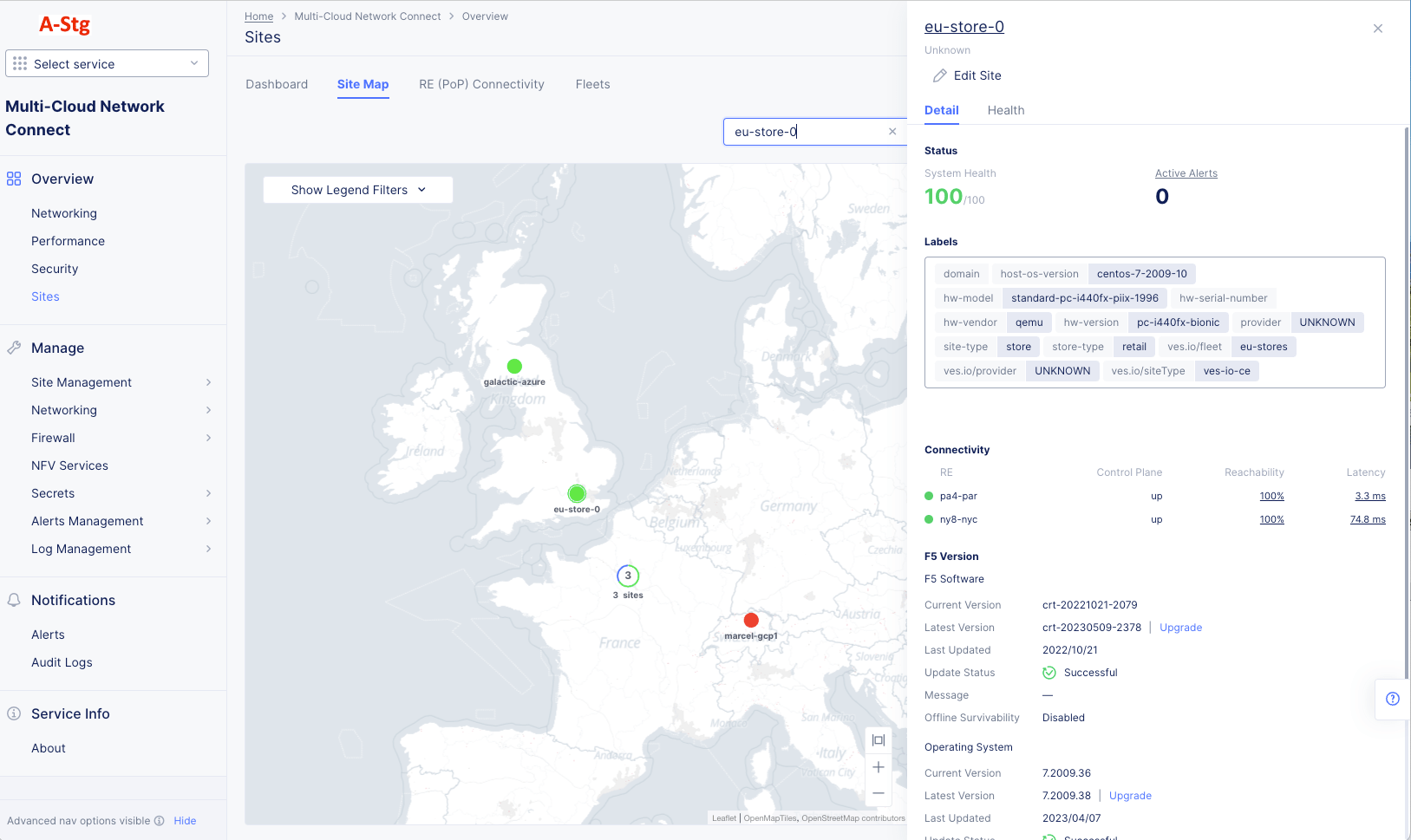The width and height of the screenshot is (1411, 840).
Task: Open the Show Legend Filters dropdown
Action: coord(356,189)
